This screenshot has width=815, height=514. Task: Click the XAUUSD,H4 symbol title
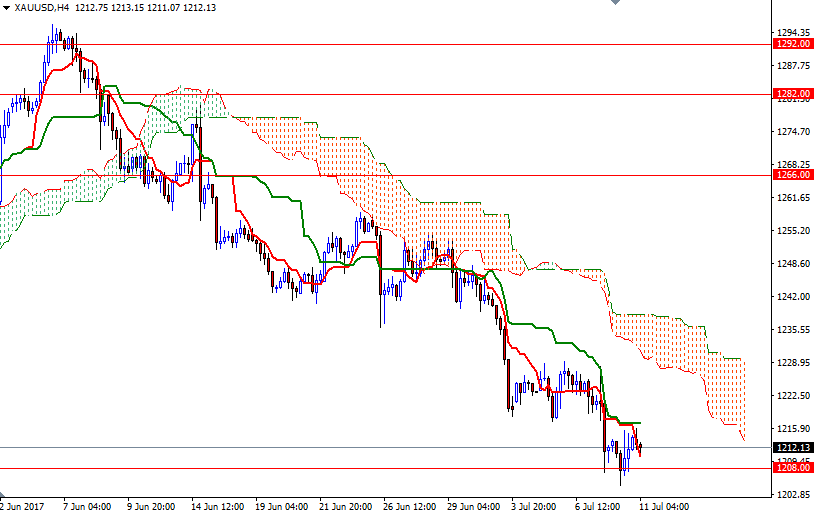point(42,7)
